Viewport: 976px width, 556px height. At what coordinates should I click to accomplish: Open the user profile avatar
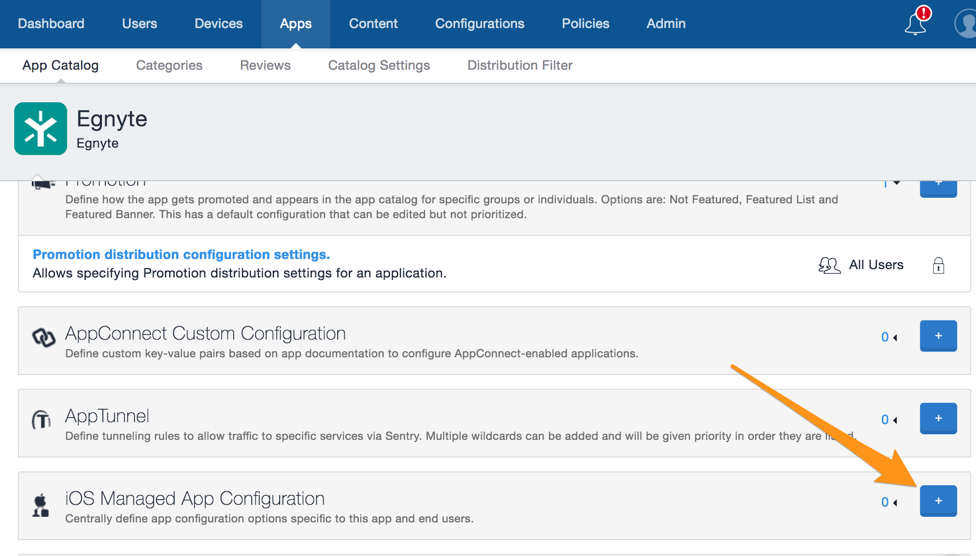[965, 24]
